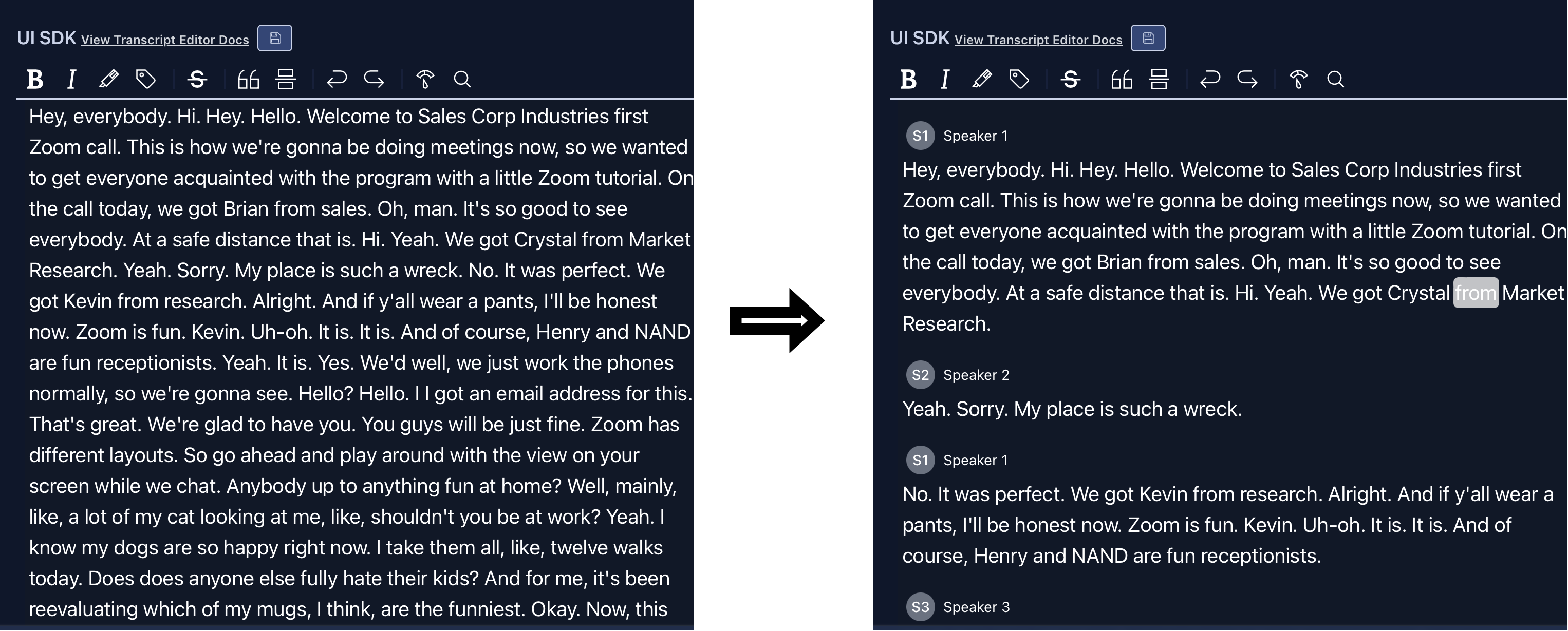Click the highlighted word "from" in transcript
The height and width of the screenshot is (631, 1568).
[x=1476, y=293]
